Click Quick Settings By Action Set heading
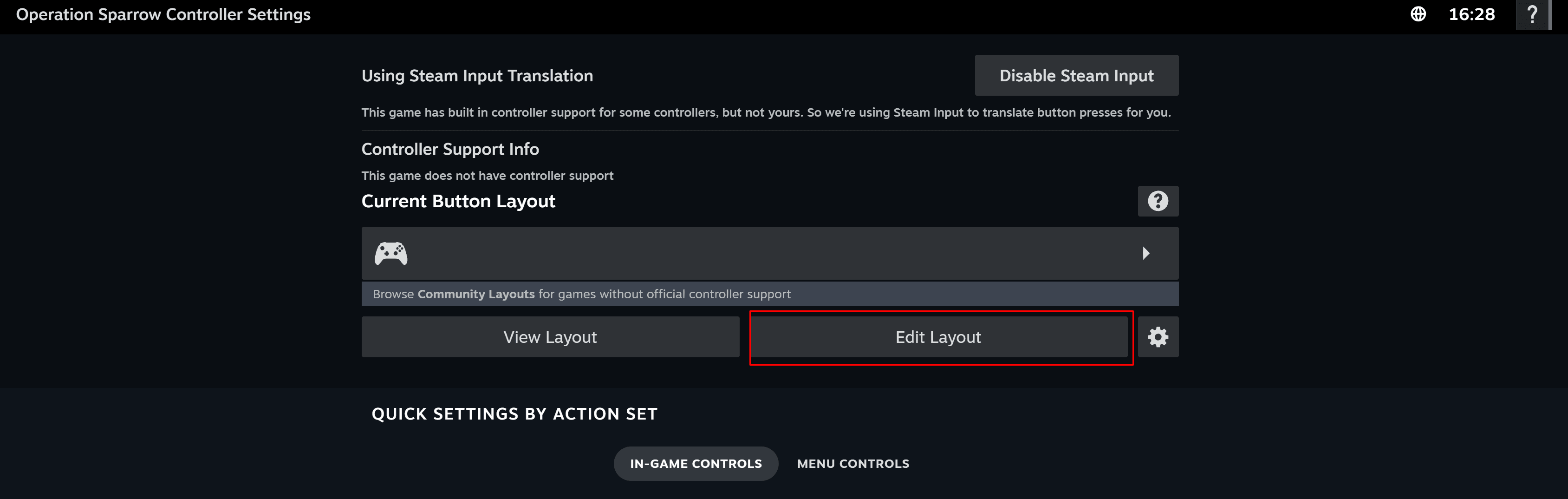1568x499 pixels. click(514, 414)
